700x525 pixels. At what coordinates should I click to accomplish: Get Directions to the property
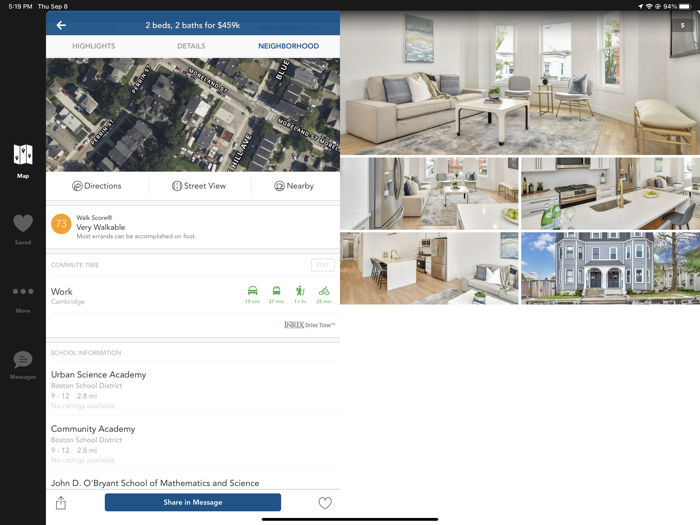pyautogui.click(x=97, y=186)
